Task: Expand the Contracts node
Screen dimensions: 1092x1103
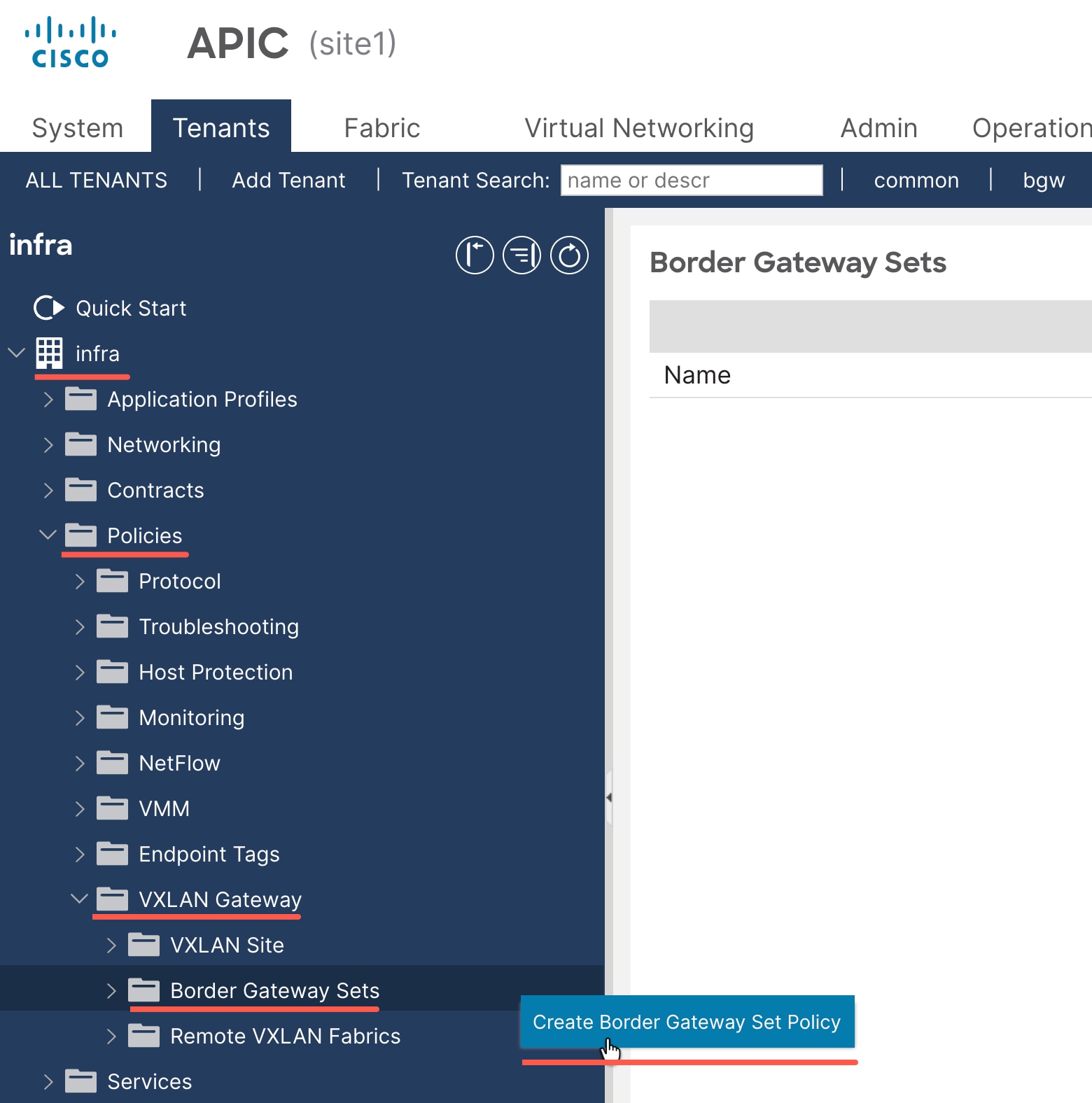Action: 48,491
